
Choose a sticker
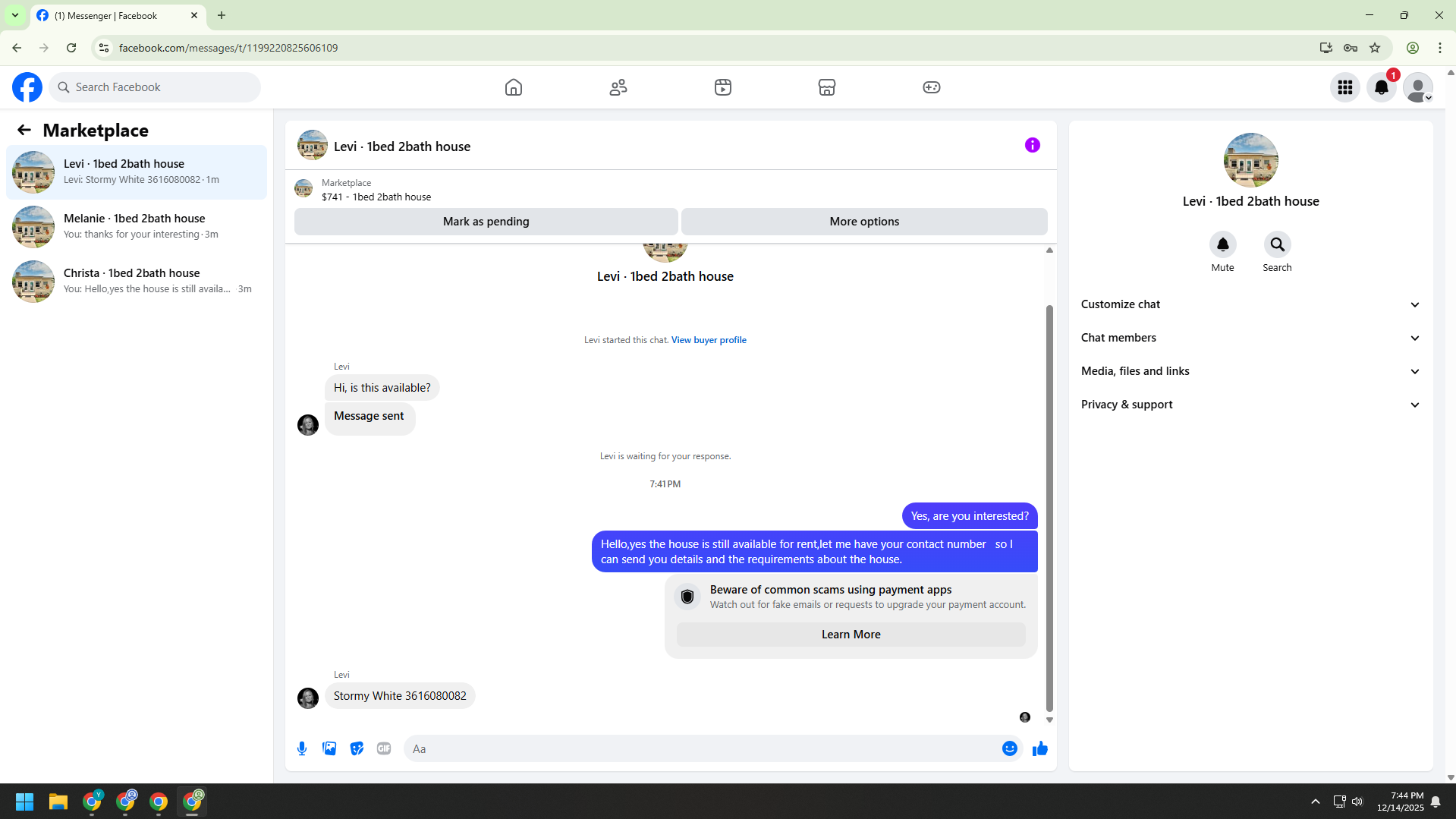[x=357, y=748]
